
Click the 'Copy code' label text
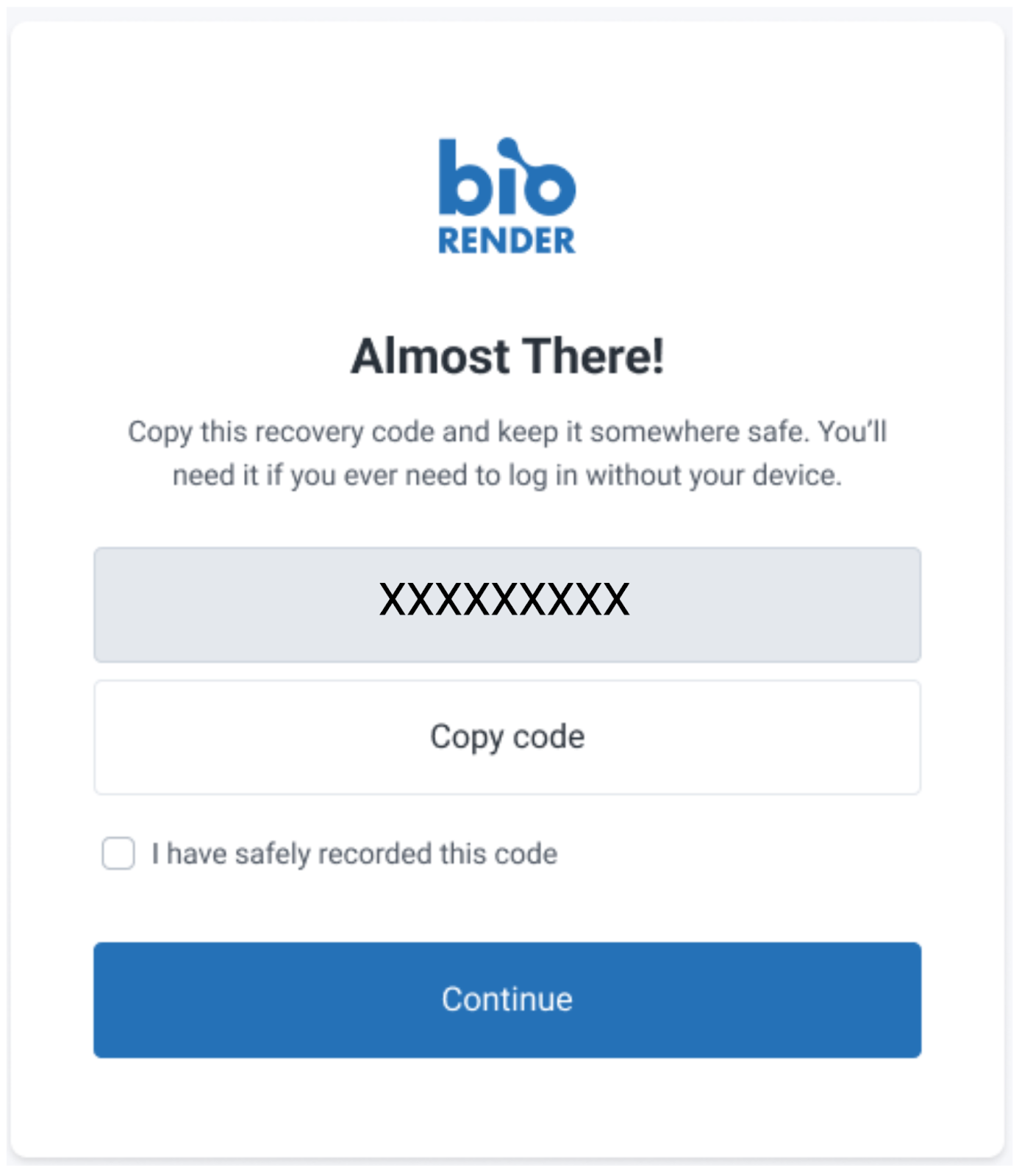507,736
